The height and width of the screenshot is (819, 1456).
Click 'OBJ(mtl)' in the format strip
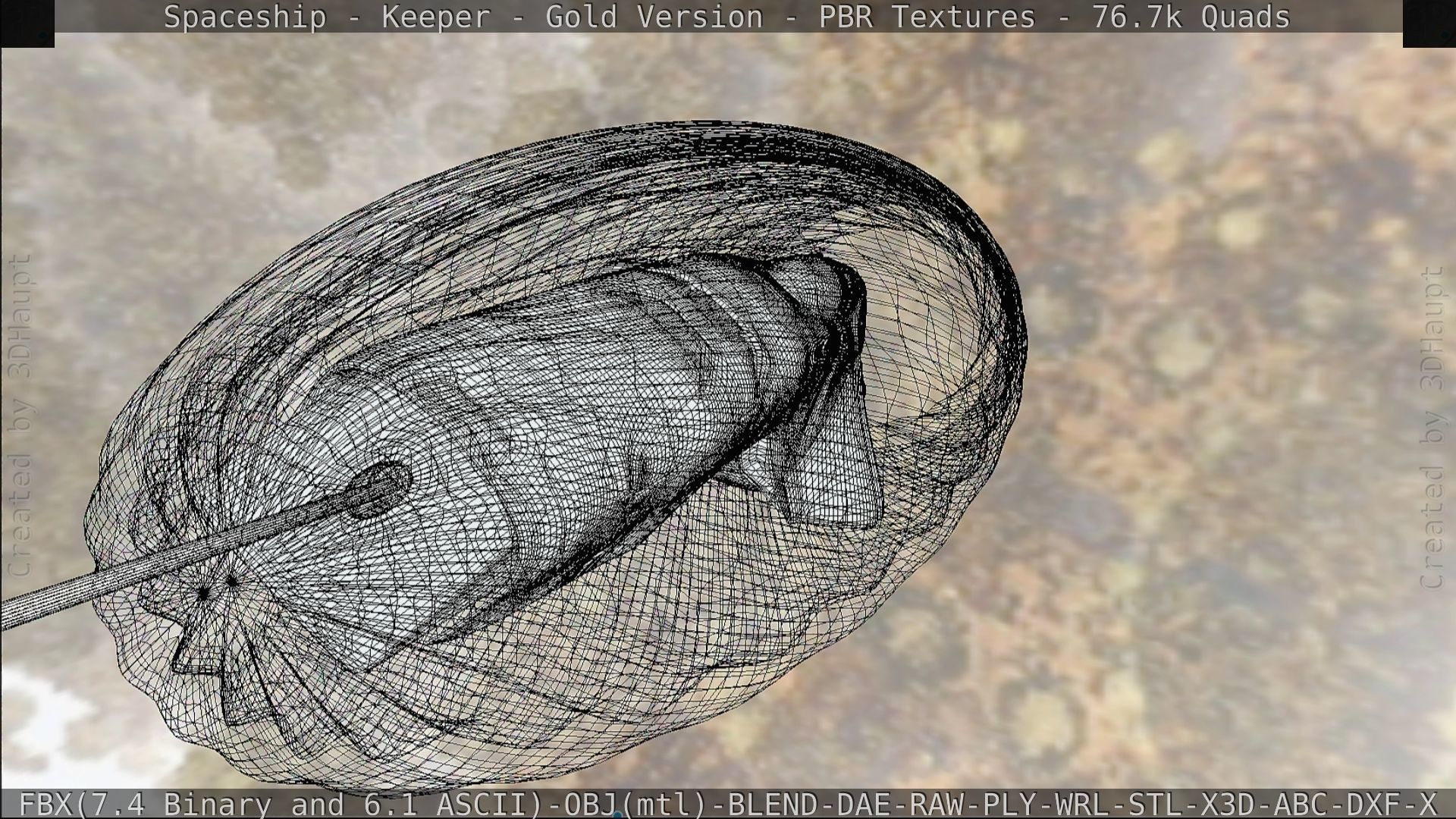(635, 804)
